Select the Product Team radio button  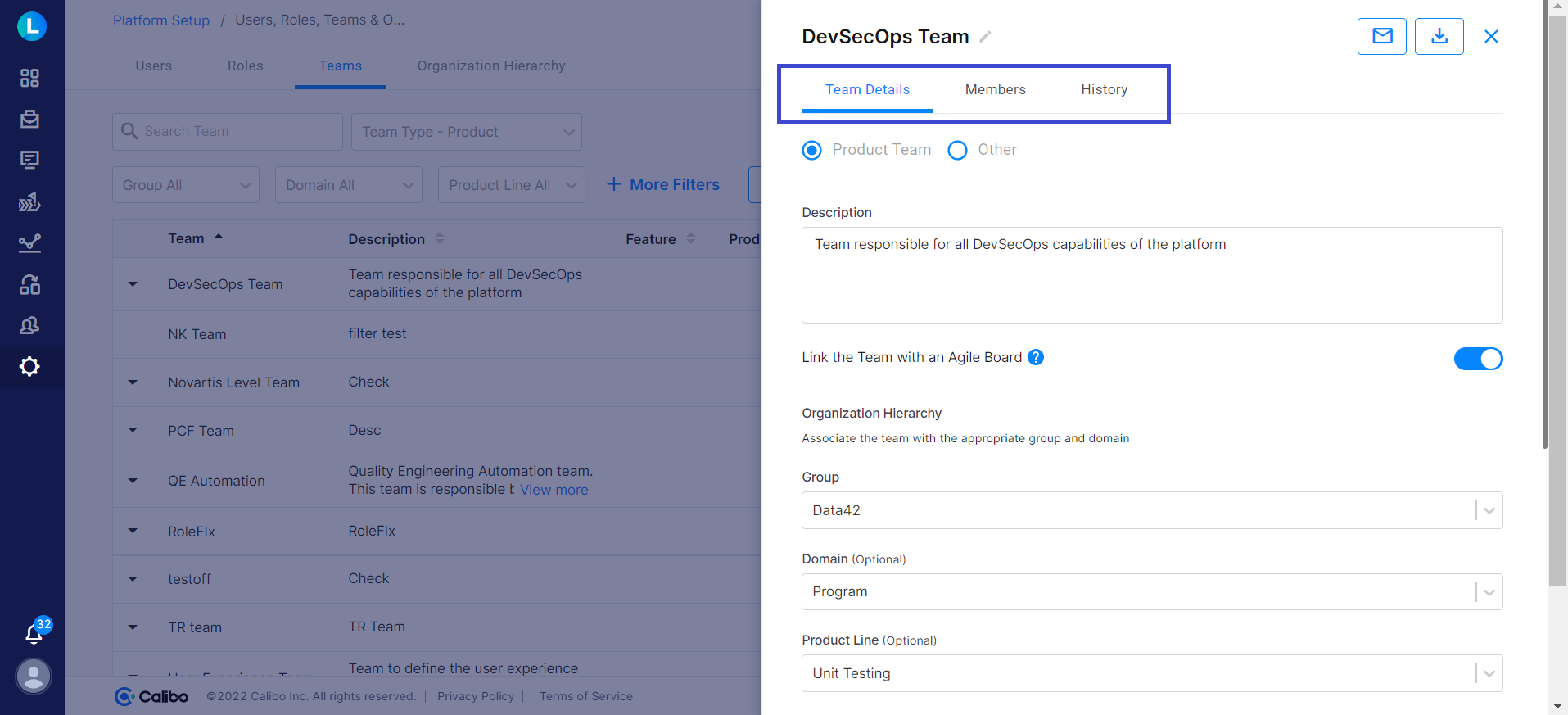(x=811, y=150)
